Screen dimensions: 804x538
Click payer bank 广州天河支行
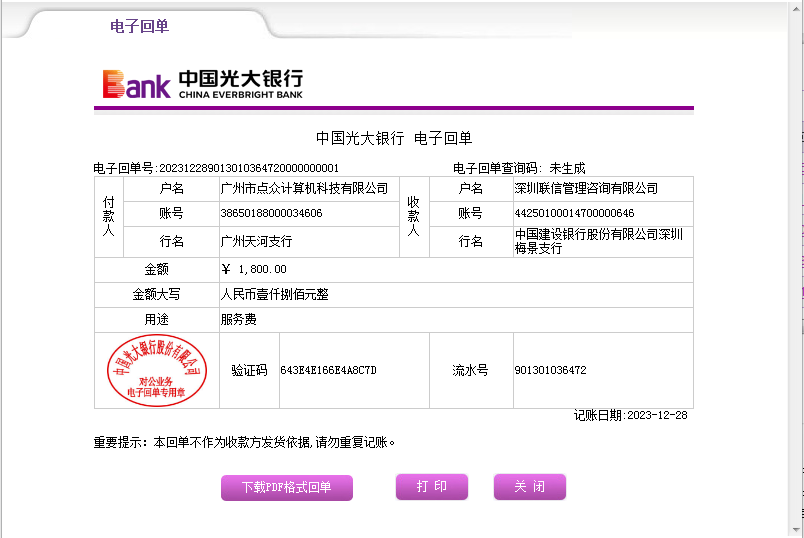coord(256,241)
